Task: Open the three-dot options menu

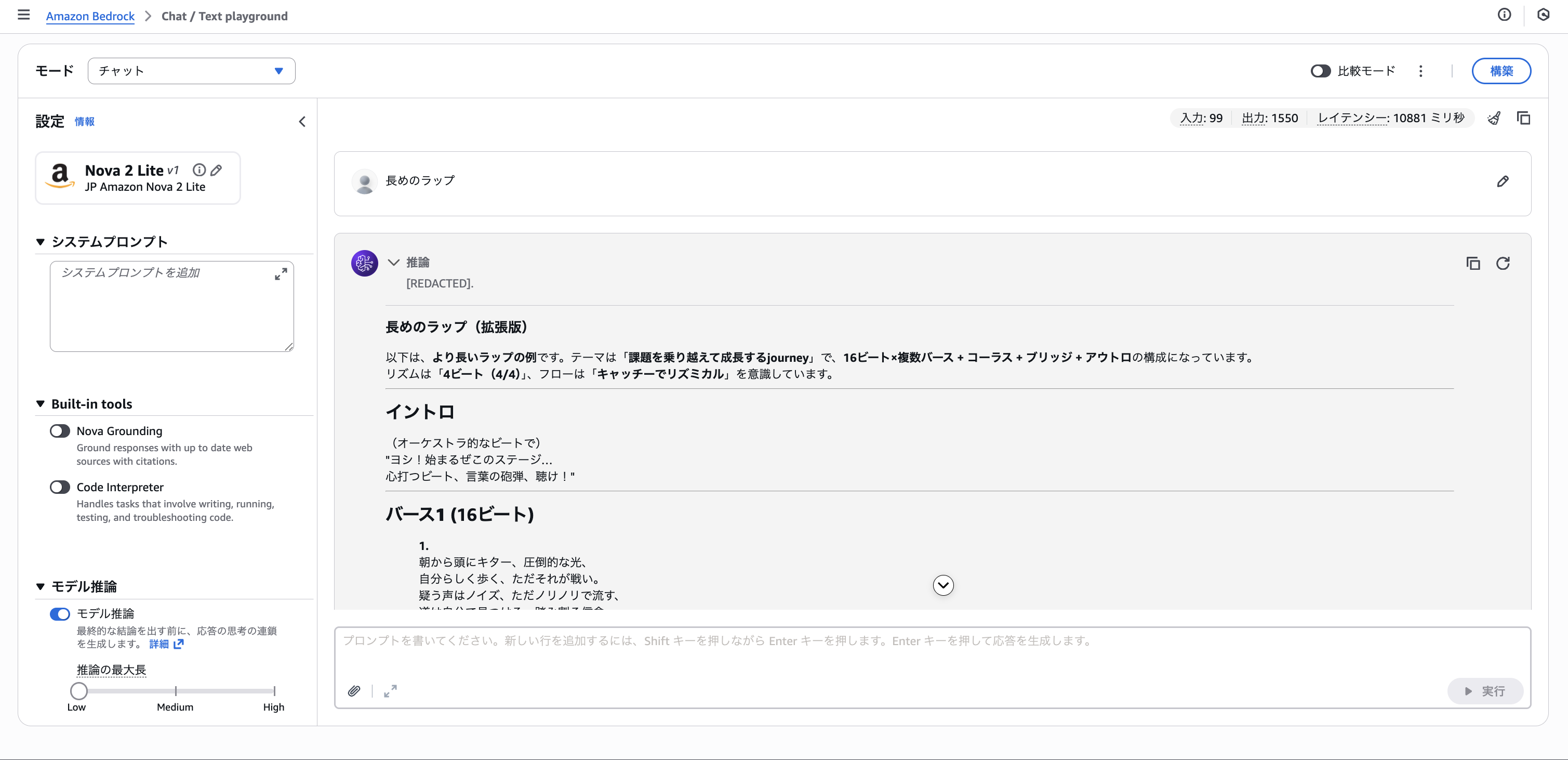Action: 1420,71
